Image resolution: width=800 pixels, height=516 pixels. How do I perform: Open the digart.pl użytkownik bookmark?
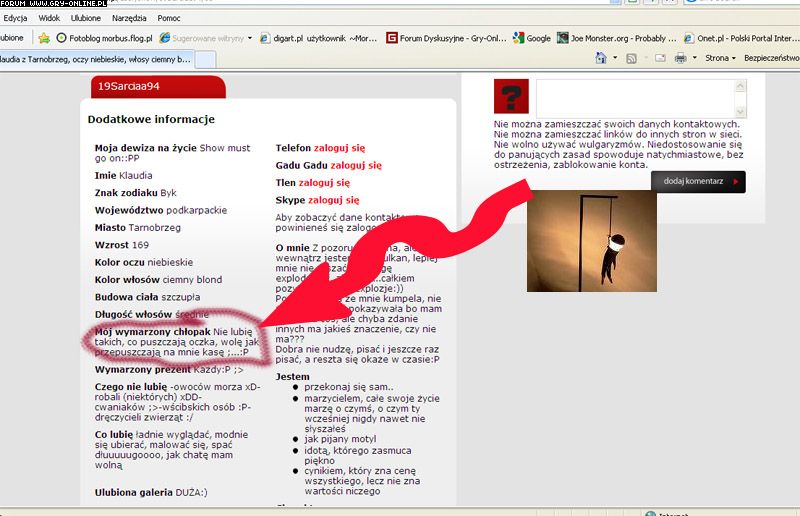pos(319,38)
